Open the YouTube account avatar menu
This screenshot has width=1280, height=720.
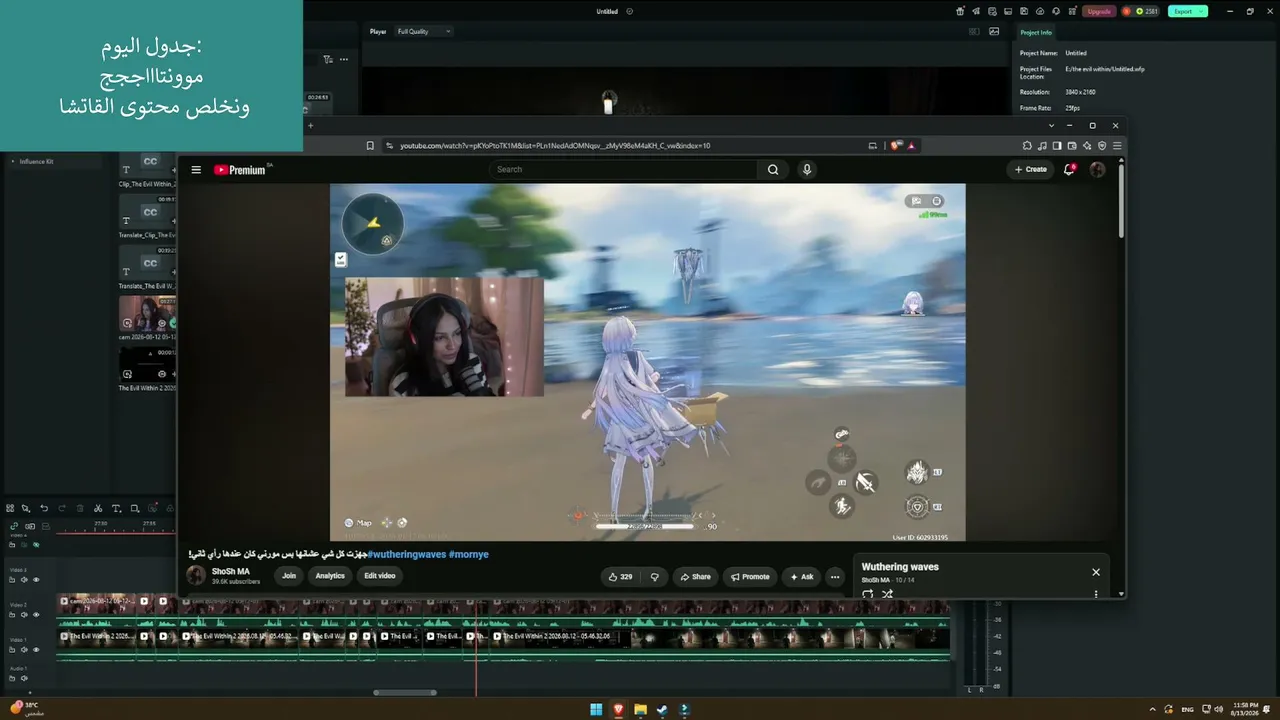click(1097, 170)
